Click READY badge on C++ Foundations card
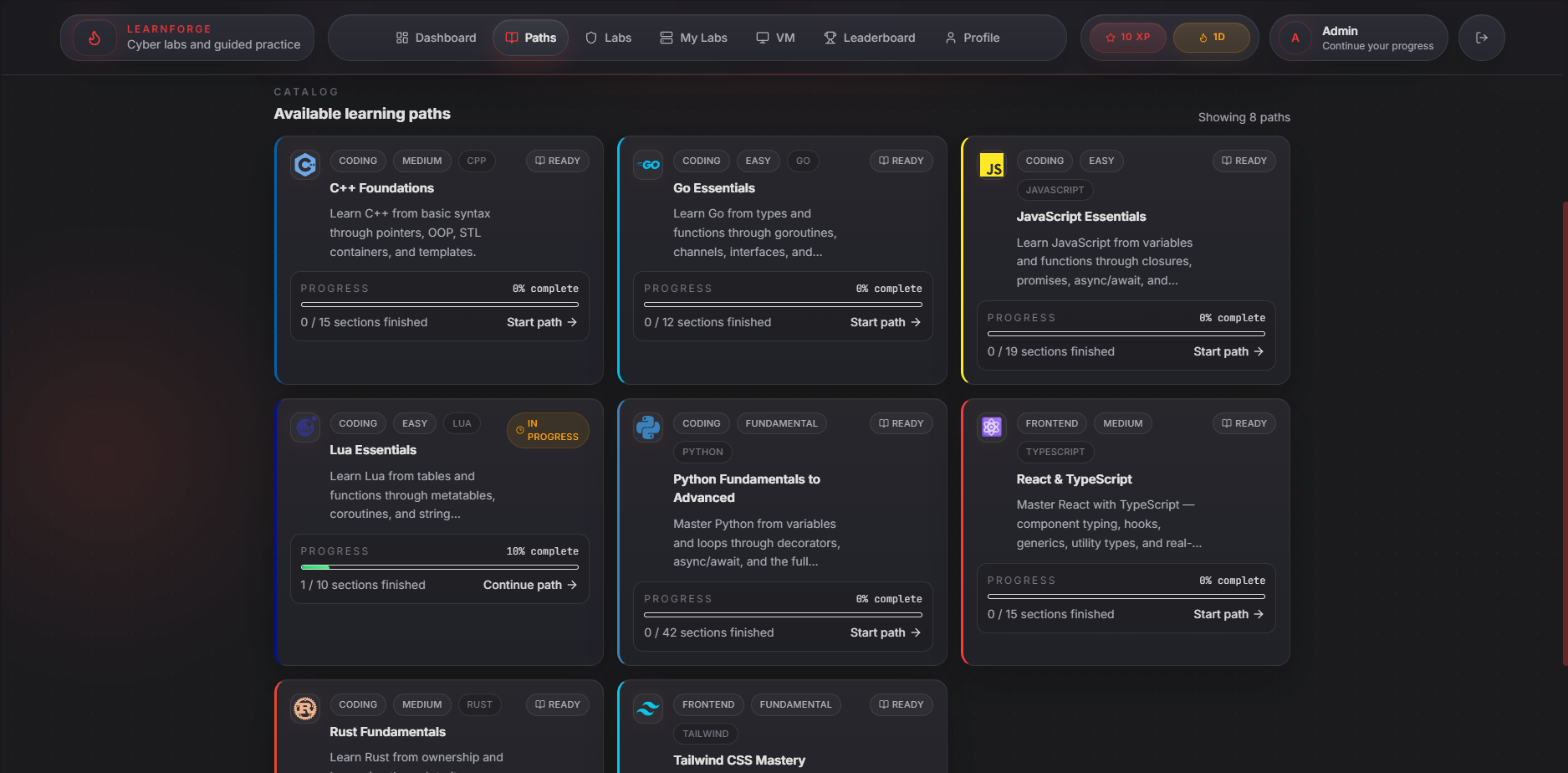Image resolution: width=1568 pixels, height=773 pixels. [x=558, y=161]
